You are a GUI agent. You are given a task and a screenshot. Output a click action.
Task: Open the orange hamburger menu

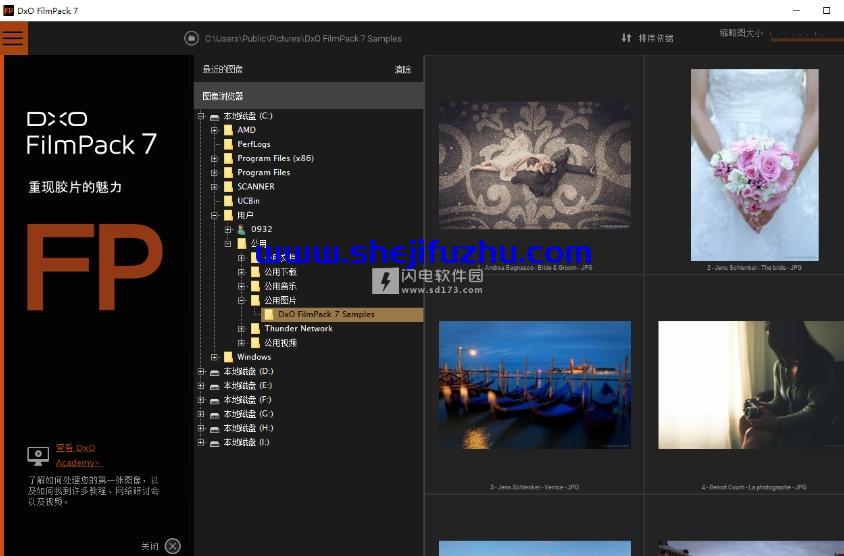click(13, 38)
